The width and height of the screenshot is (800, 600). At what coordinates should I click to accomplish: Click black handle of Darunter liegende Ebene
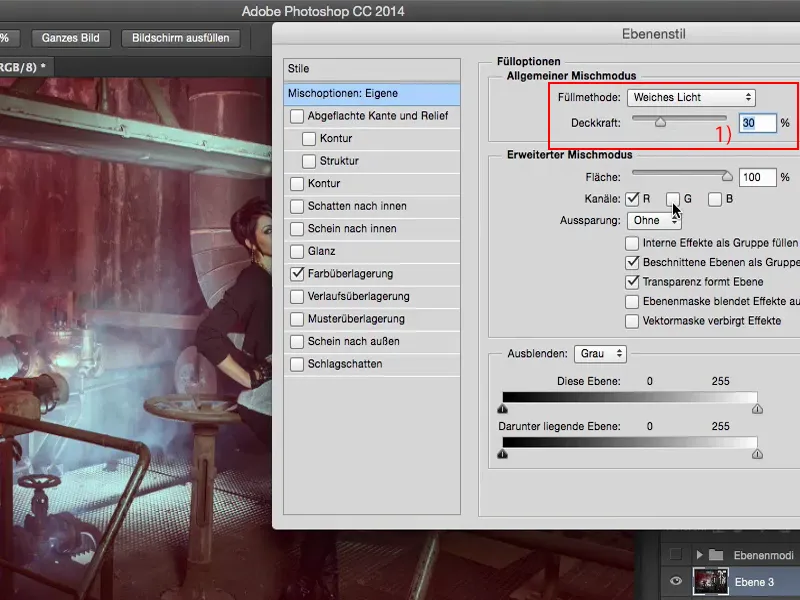(x=503, y=454)
